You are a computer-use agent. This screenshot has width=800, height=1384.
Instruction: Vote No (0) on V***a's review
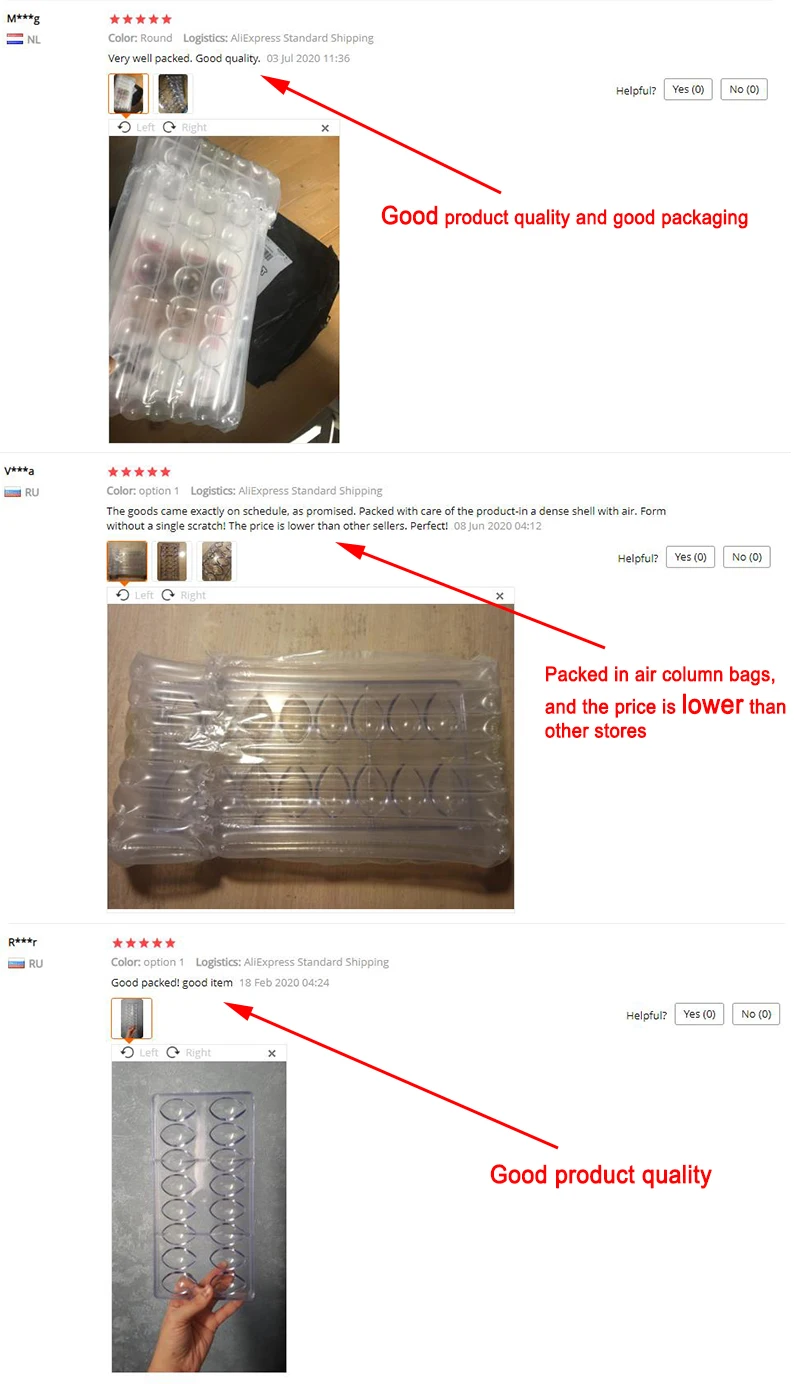tap(746, 557)
